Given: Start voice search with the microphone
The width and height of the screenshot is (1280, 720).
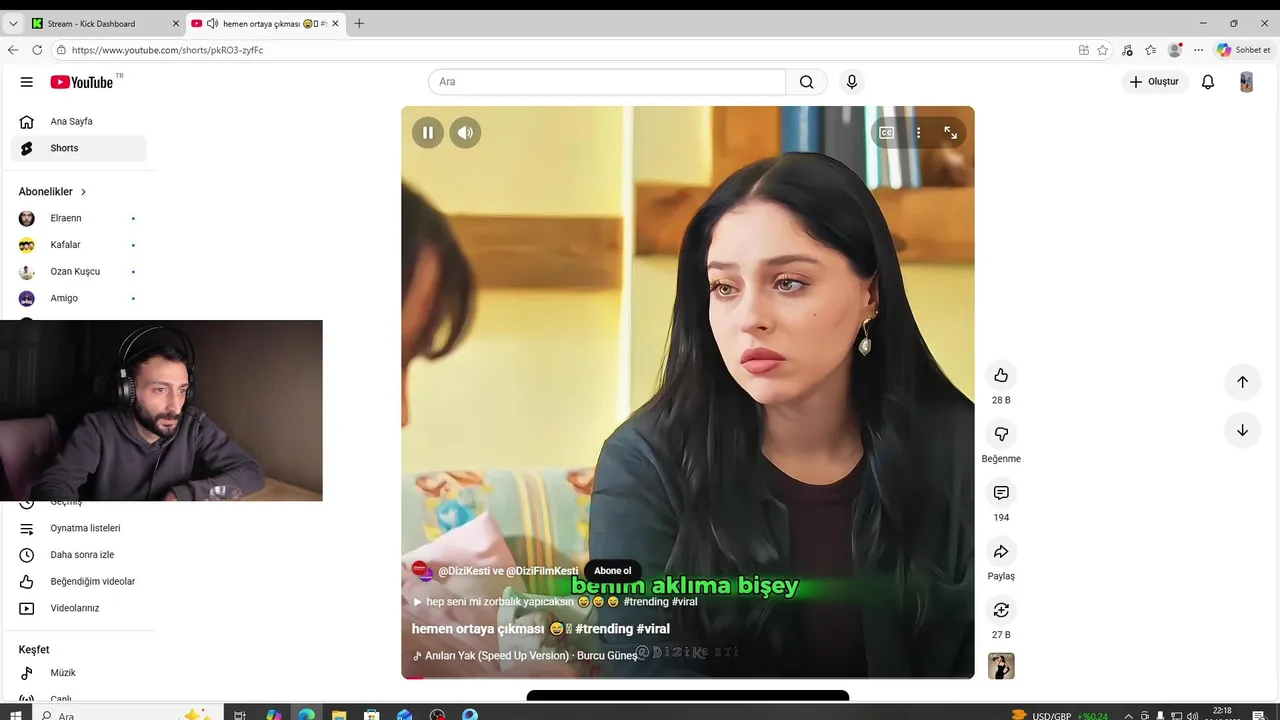Looking at the screenshot, I should [852, 82].
